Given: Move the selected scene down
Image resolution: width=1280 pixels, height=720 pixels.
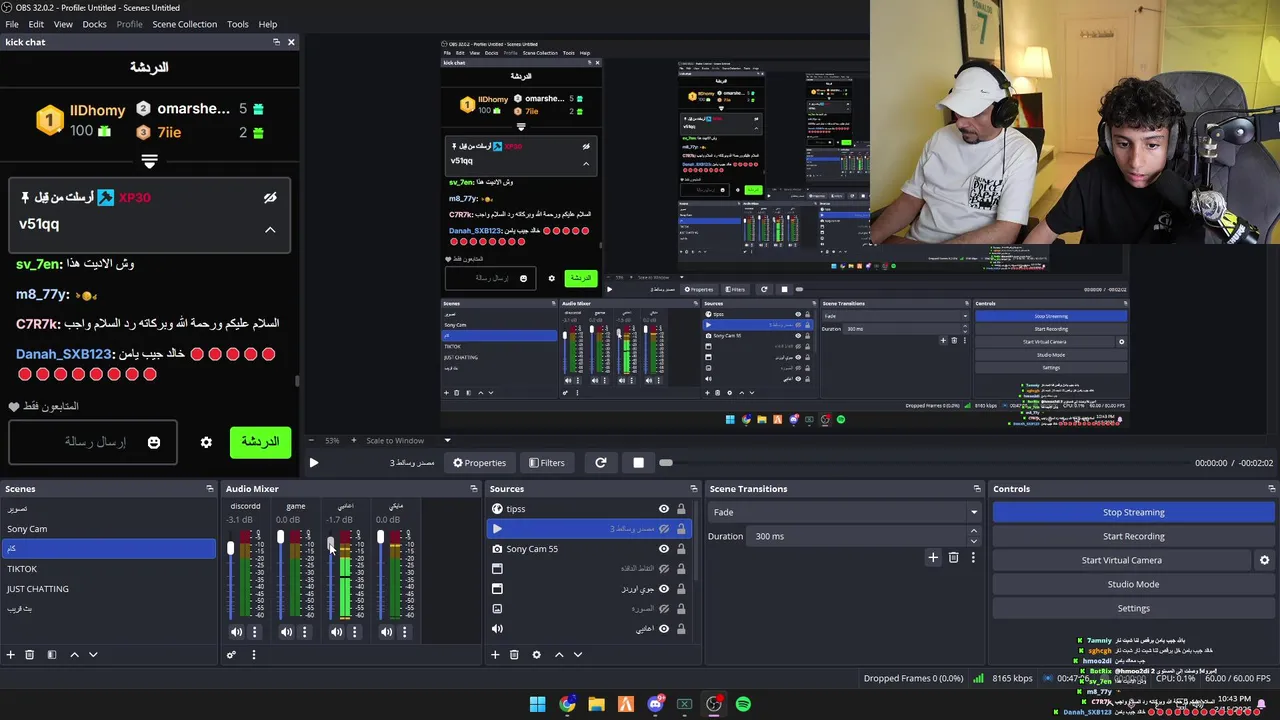Looking at the screenshot, I should 93,655.
